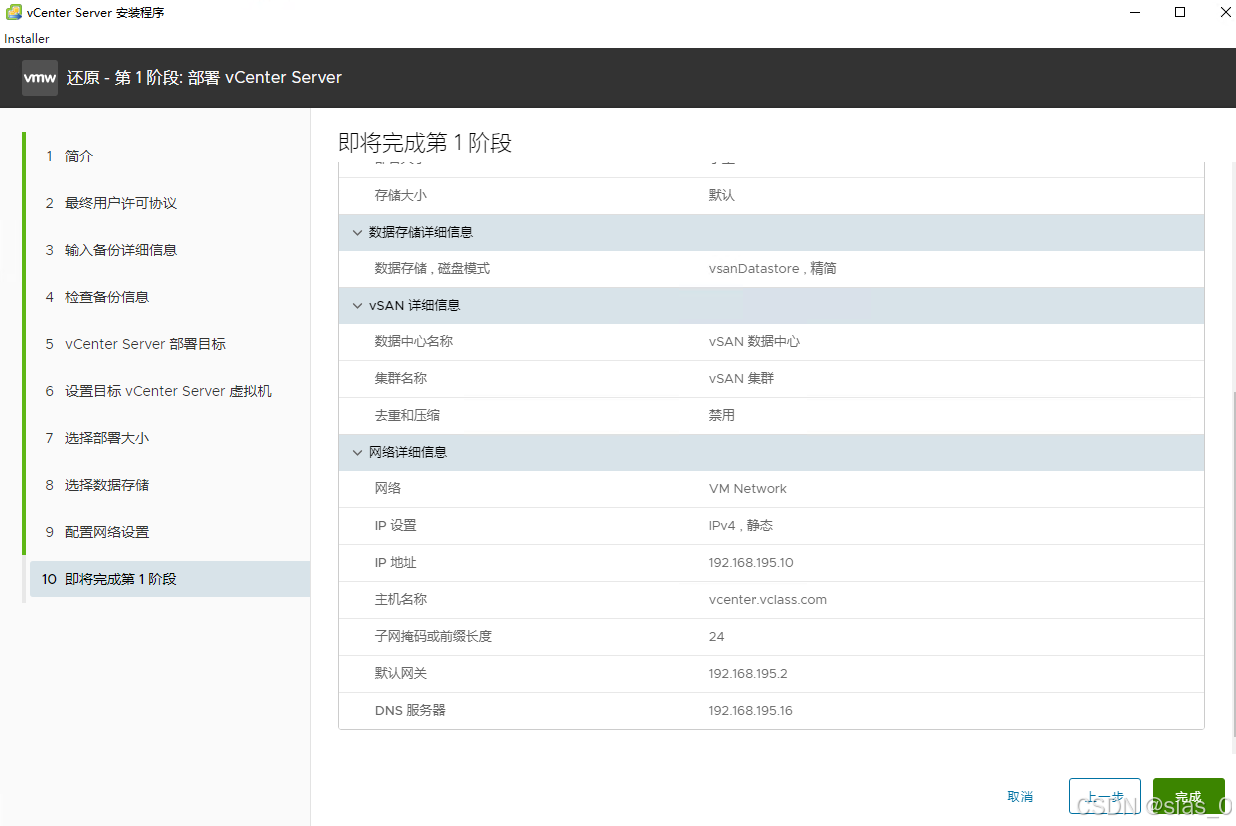Screen dimensions: 1236x826
Task: Click the 子网掩码或前缀长度 label
Action: click(433, 637)
